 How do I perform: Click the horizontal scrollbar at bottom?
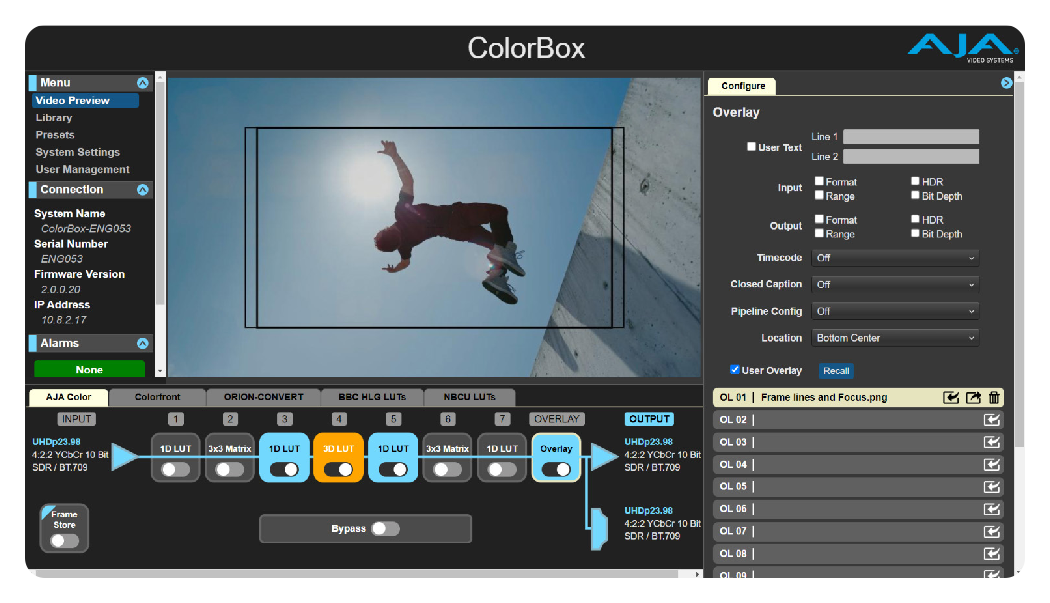356,574
